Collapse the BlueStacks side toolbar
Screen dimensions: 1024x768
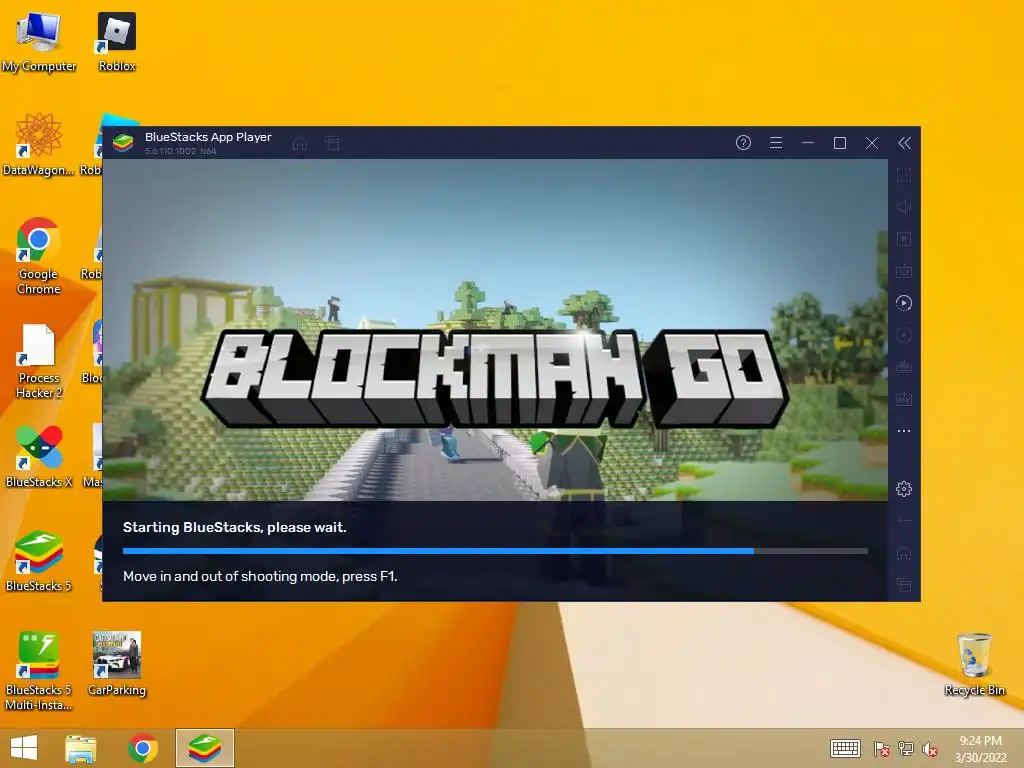click(904, 143)
